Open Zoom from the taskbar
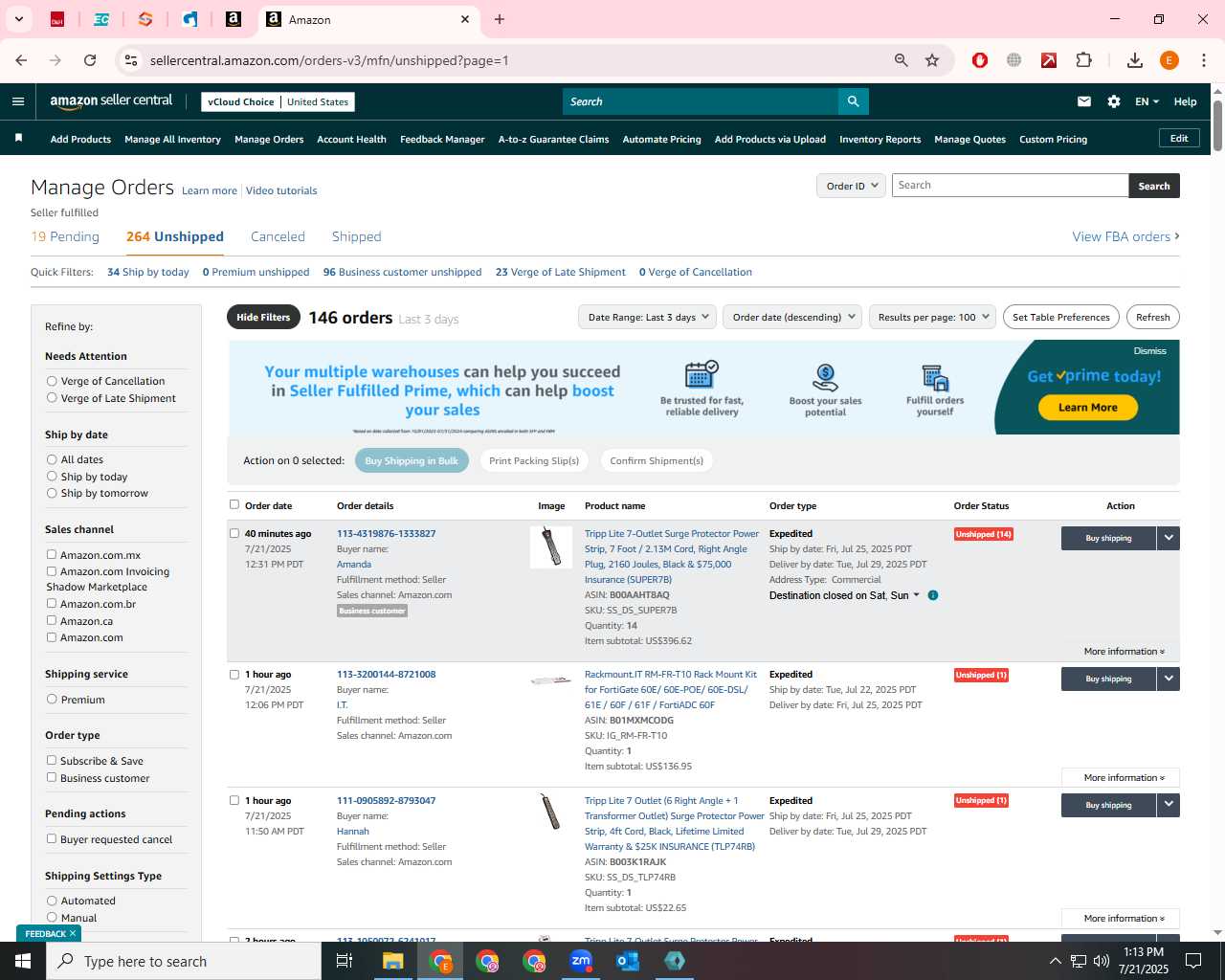 tap(581, 961)
